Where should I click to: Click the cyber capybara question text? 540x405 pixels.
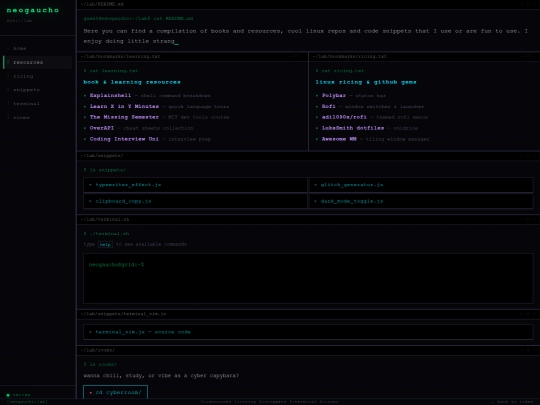coord(161,375)
